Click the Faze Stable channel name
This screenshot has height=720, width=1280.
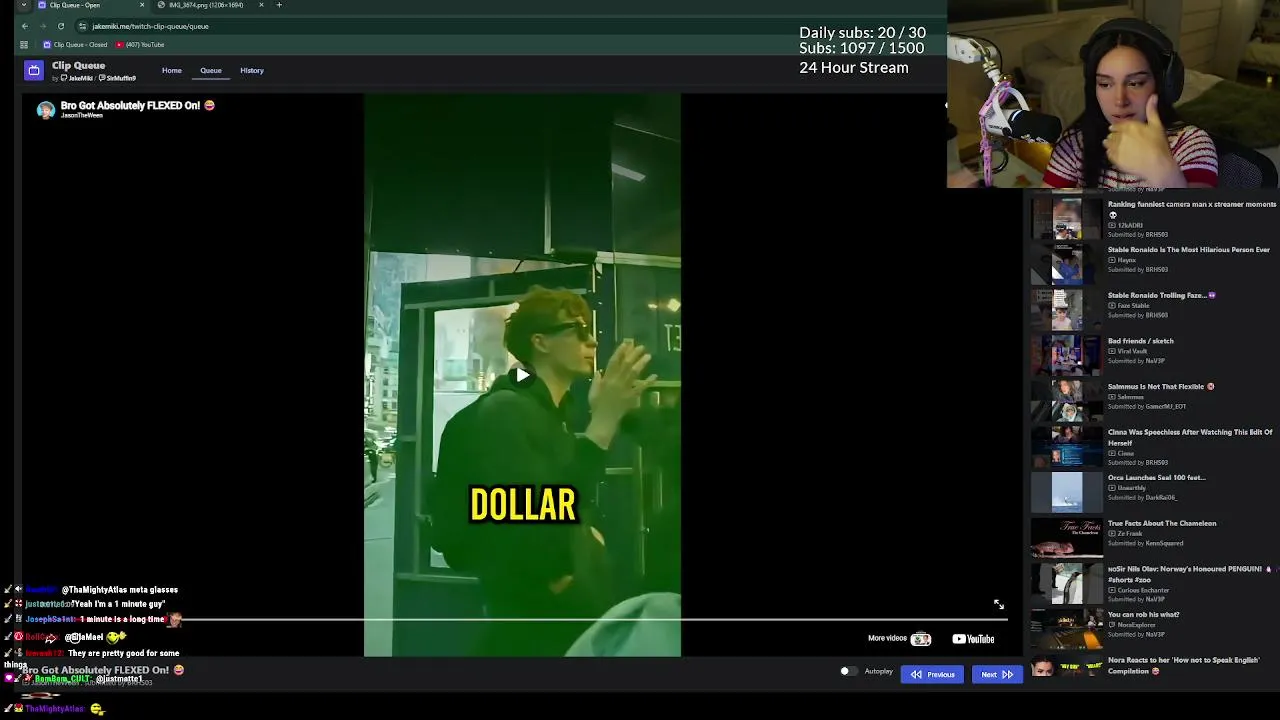tap(1134, 306)
